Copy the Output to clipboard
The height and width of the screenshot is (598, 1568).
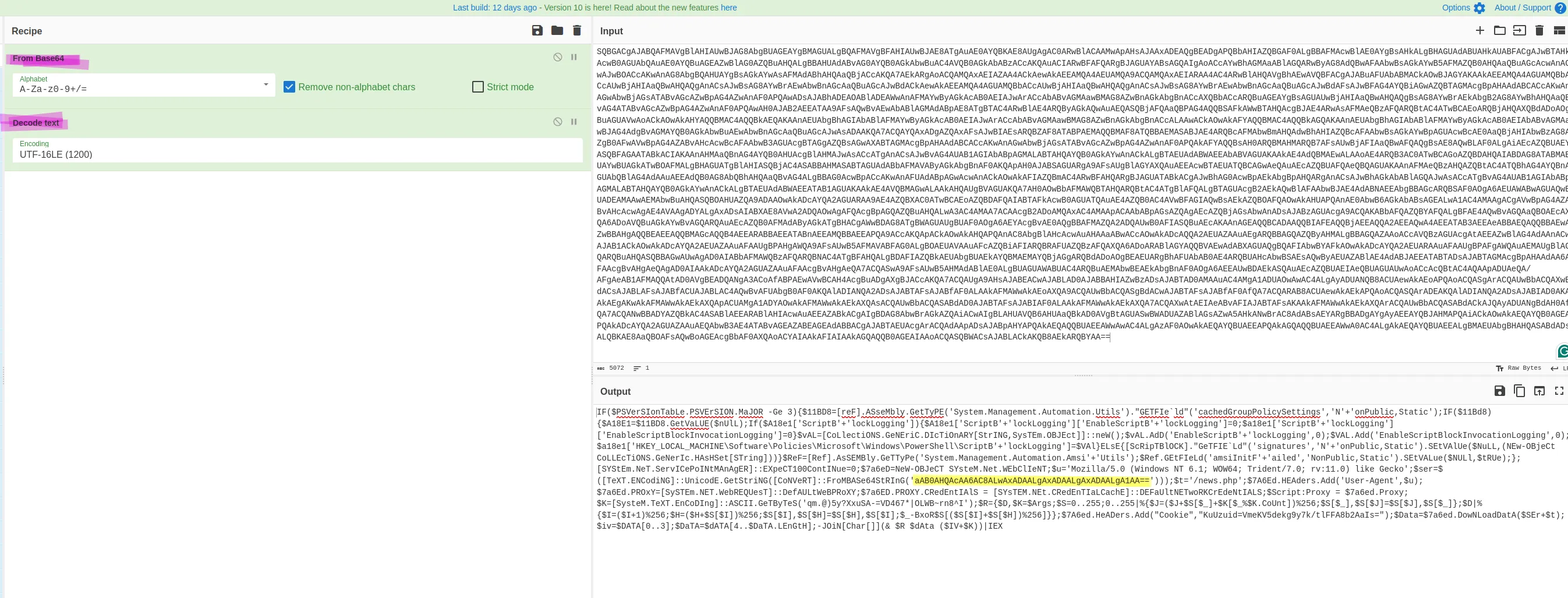(1520, 391)
